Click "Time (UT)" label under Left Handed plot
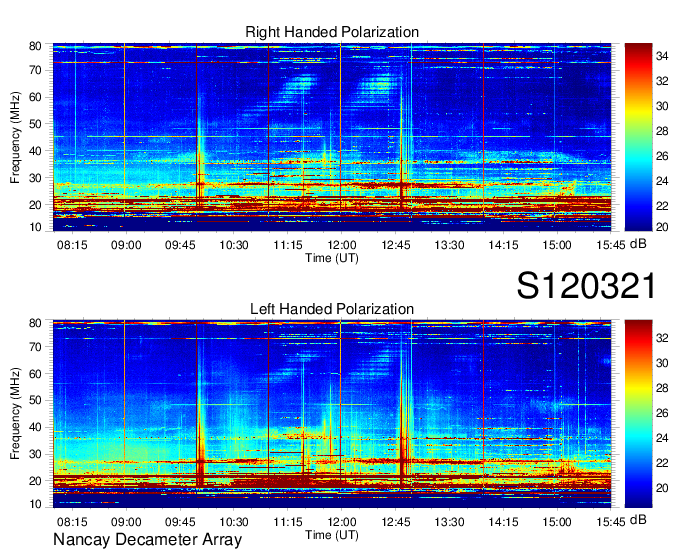Image resolution: width=680 pixels, height=552 pixels. pyautogui.click(x=332, y=535)
